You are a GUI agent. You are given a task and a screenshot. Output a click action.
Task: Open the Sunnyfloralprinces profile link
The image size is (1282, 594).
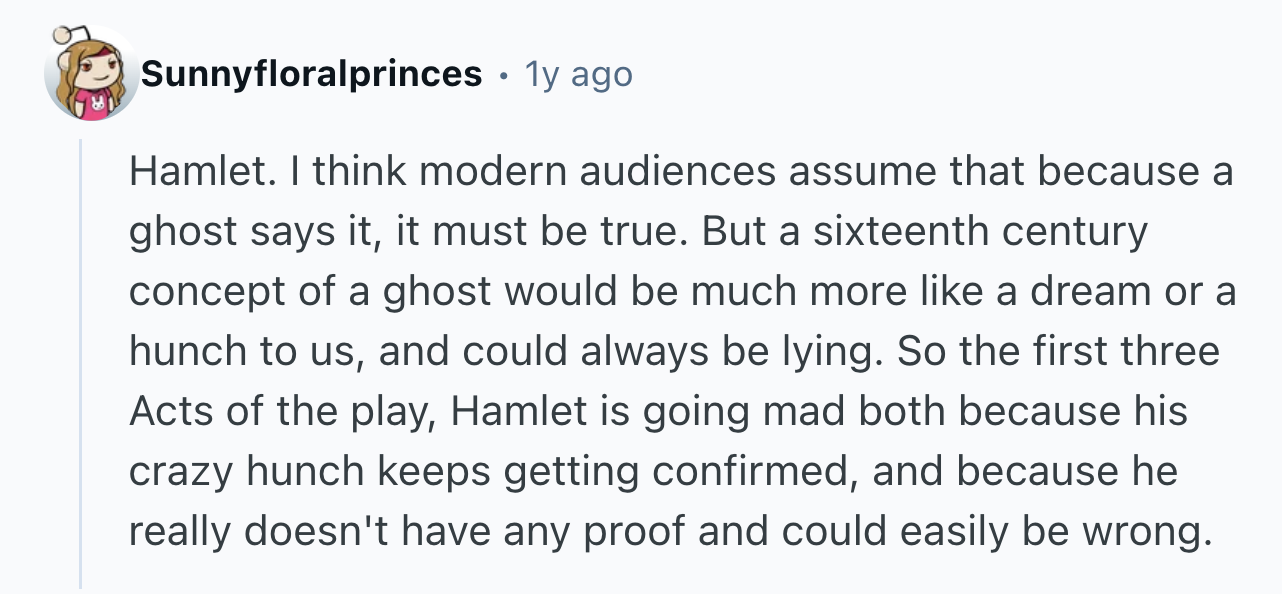pos(311,74)
